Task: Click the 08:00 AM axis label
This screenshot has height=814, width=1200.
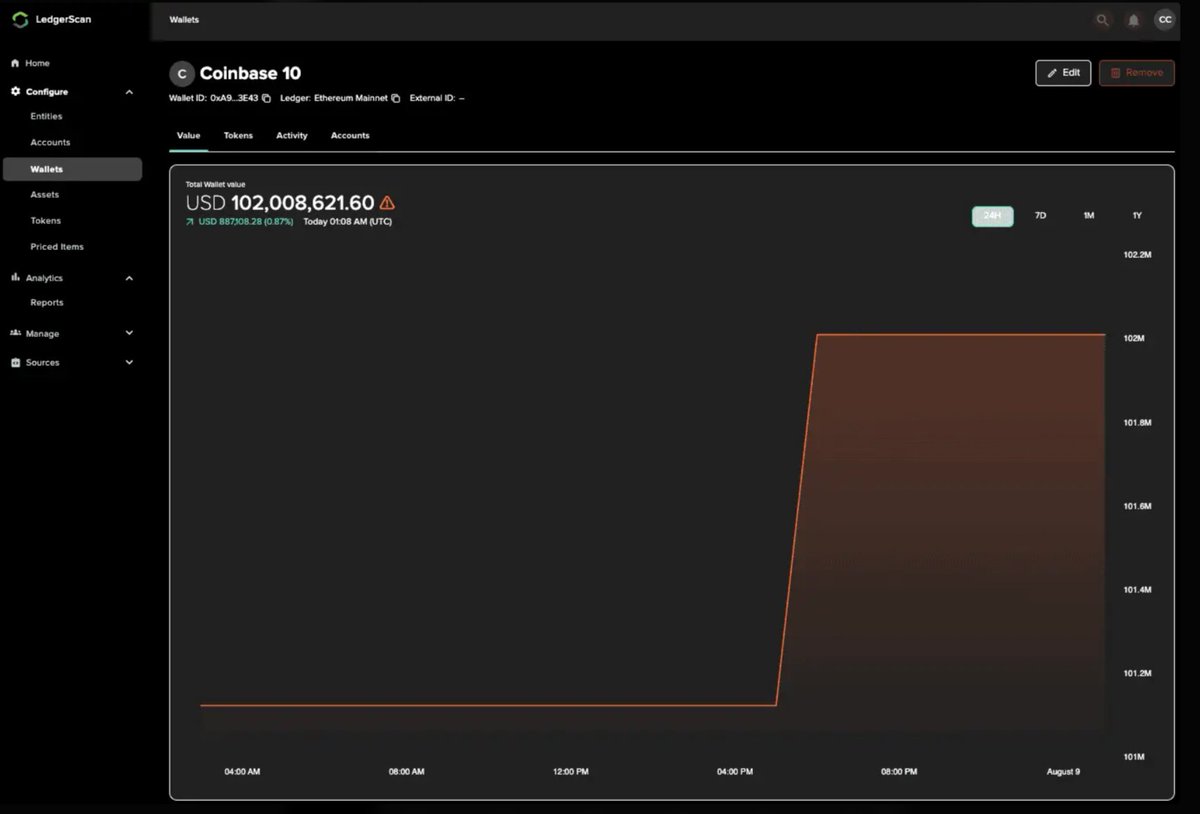Action: coord(406,772)
